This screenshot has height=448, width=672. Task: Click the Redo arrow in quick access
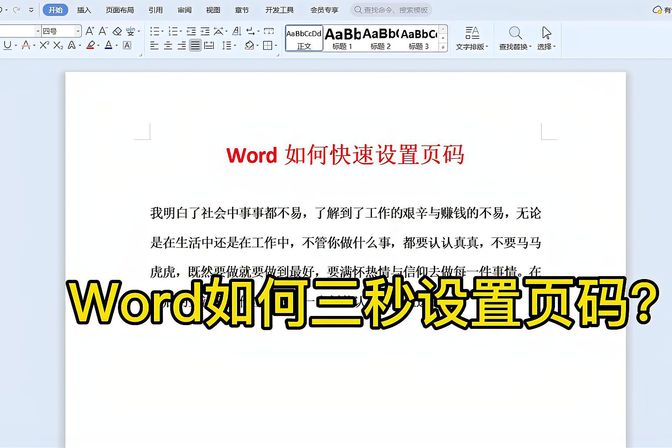16,9
